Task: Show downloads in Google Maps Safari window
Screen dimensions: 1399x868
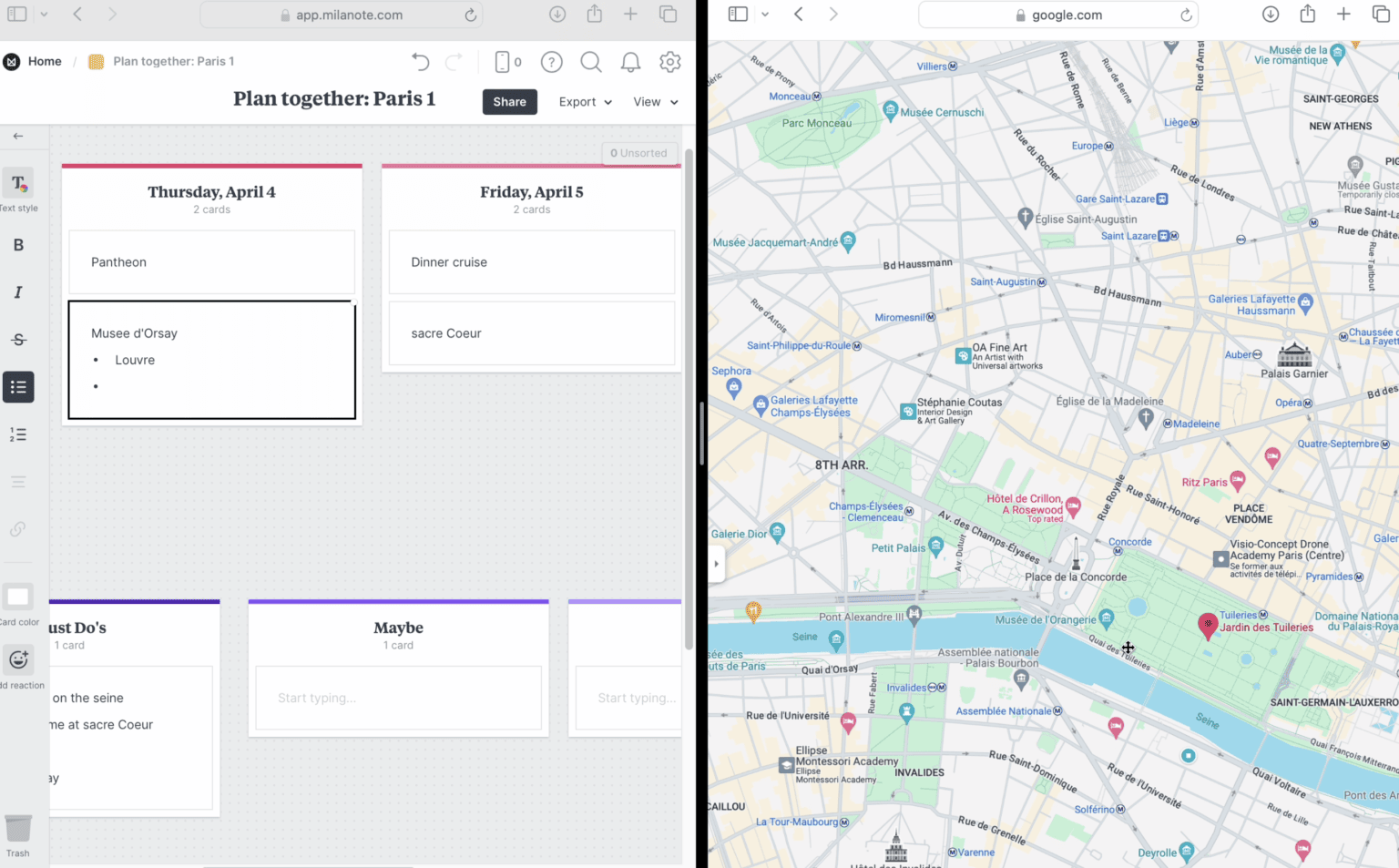Action: click(x=1271, y=14)
